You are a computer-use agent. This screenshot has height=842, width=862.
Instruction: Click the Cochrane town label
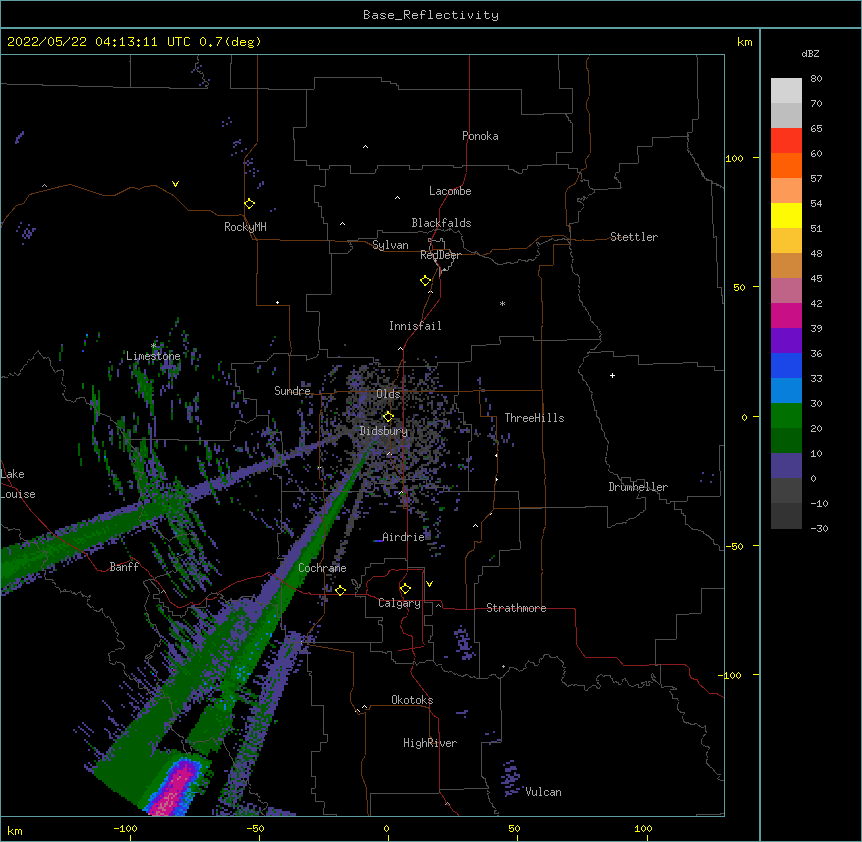coord(322,568)
